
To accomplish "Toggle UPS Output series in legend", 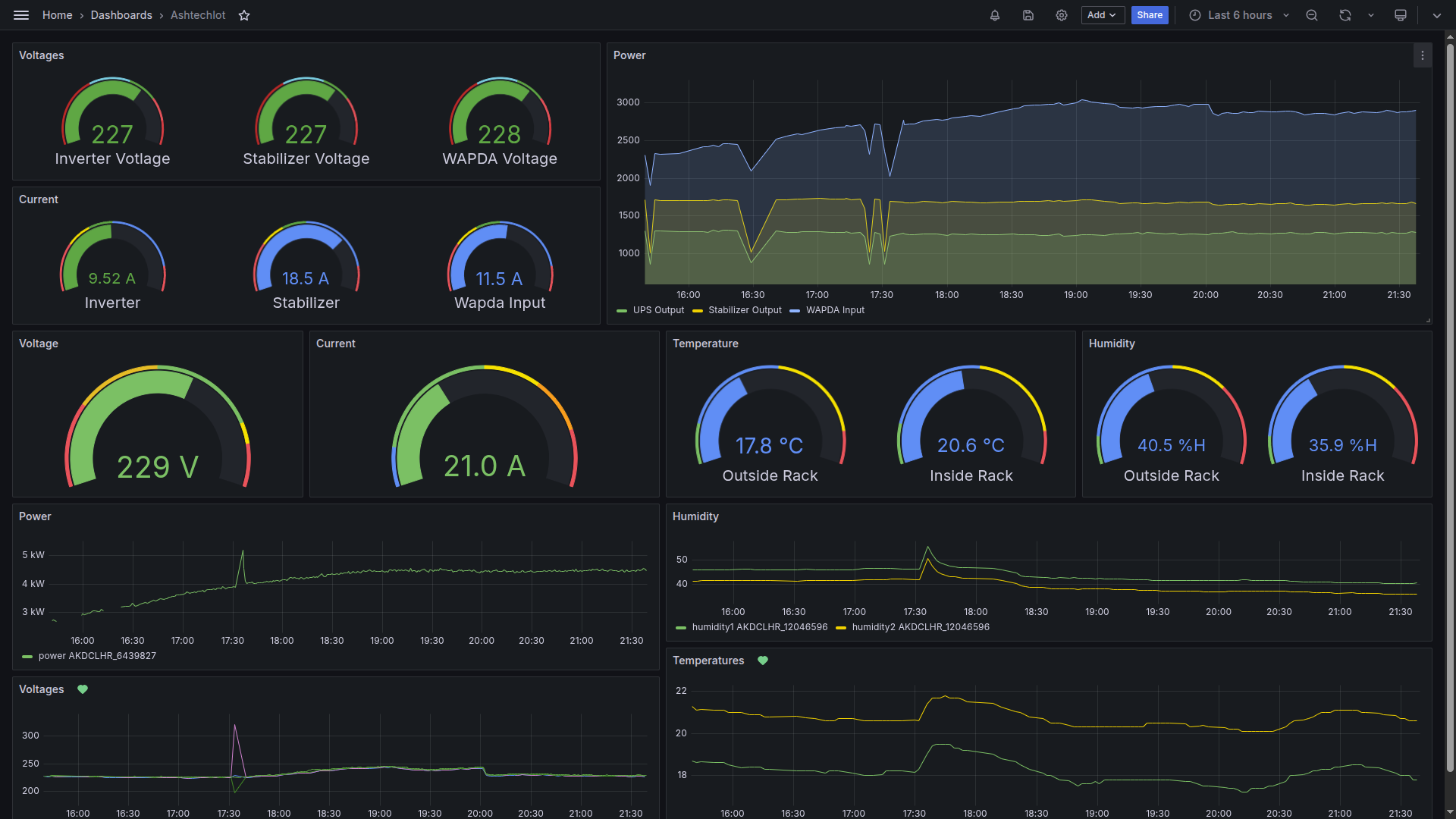I will (658, 310).
